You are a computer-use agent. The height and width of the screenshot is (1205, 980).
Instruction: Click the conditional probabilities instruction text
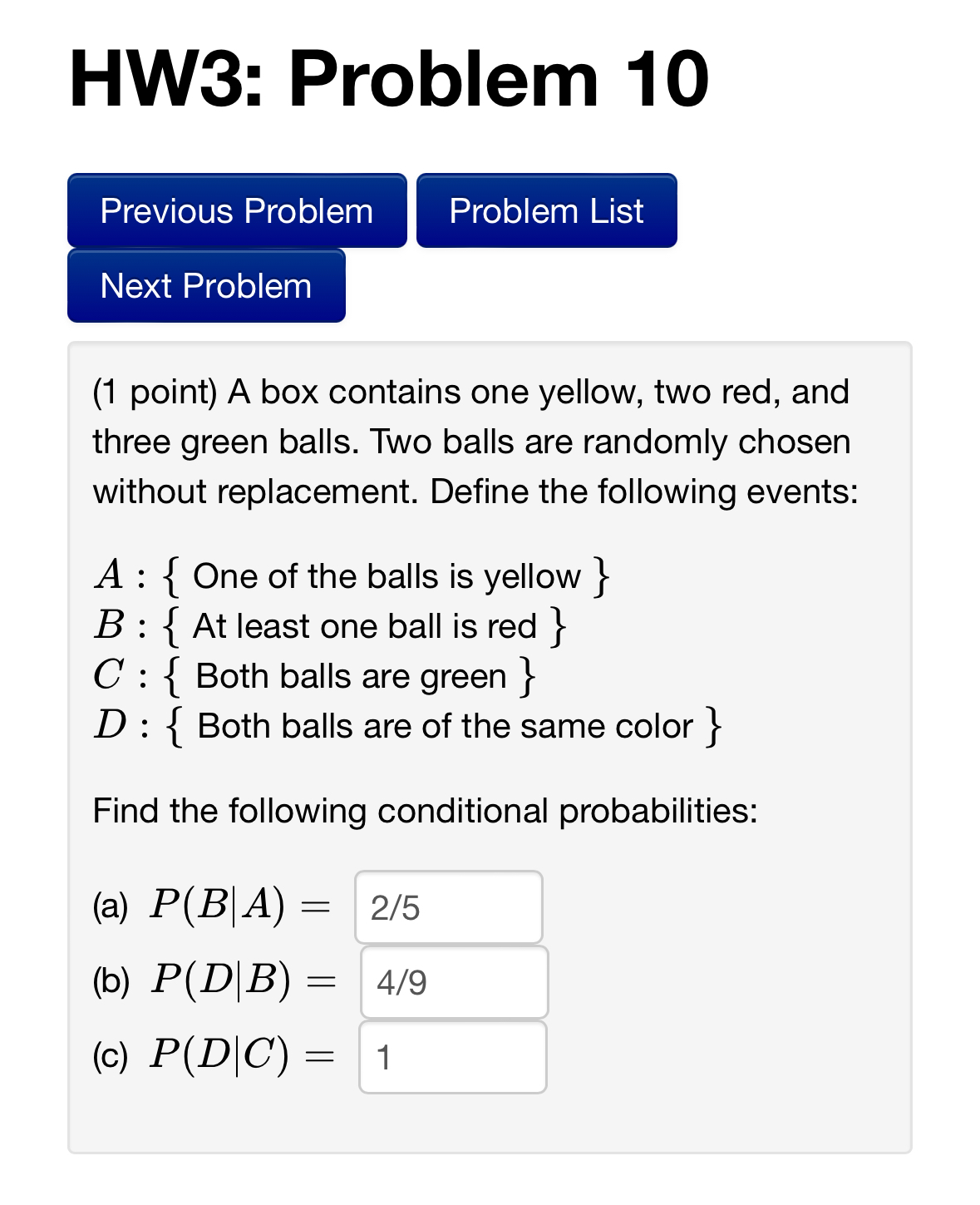(x=424, y=810)
